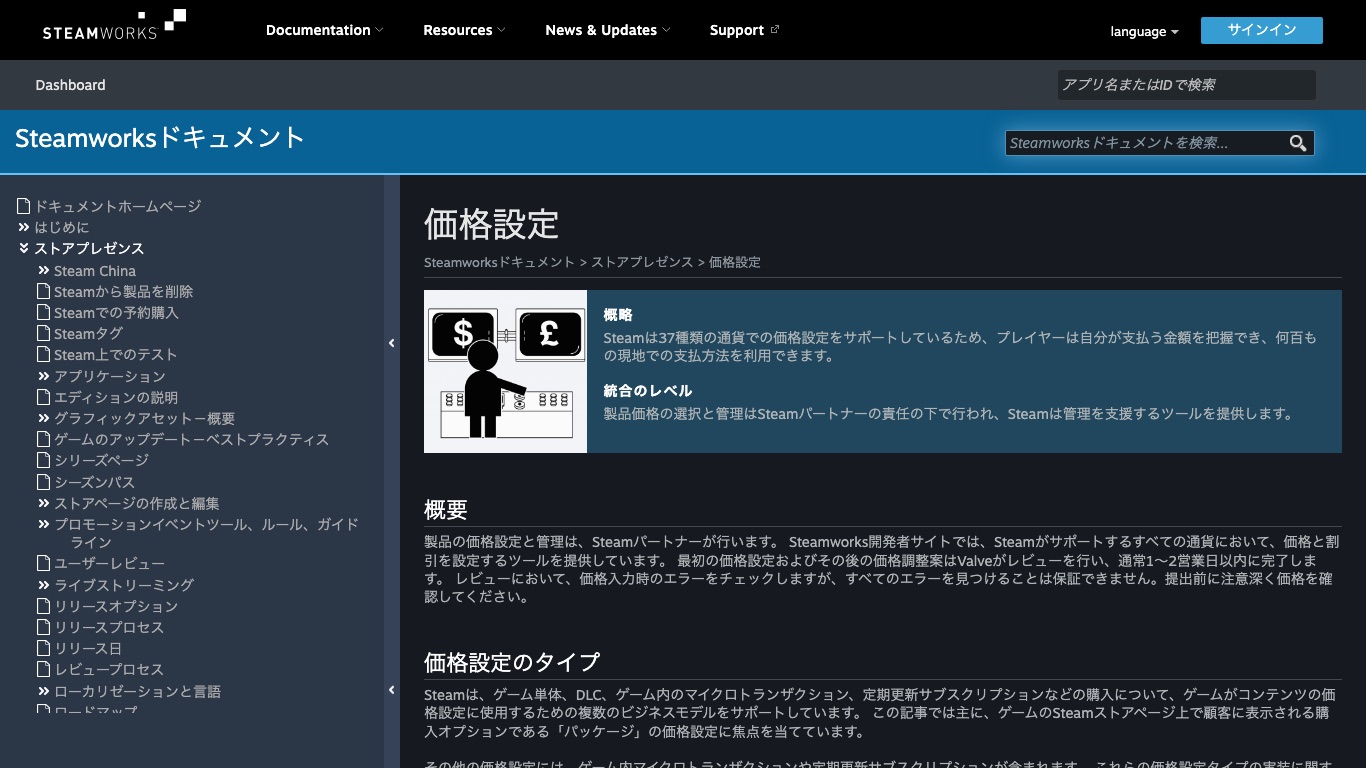
Task: Expand the はじめに section
Action: (x=24, y=227)
